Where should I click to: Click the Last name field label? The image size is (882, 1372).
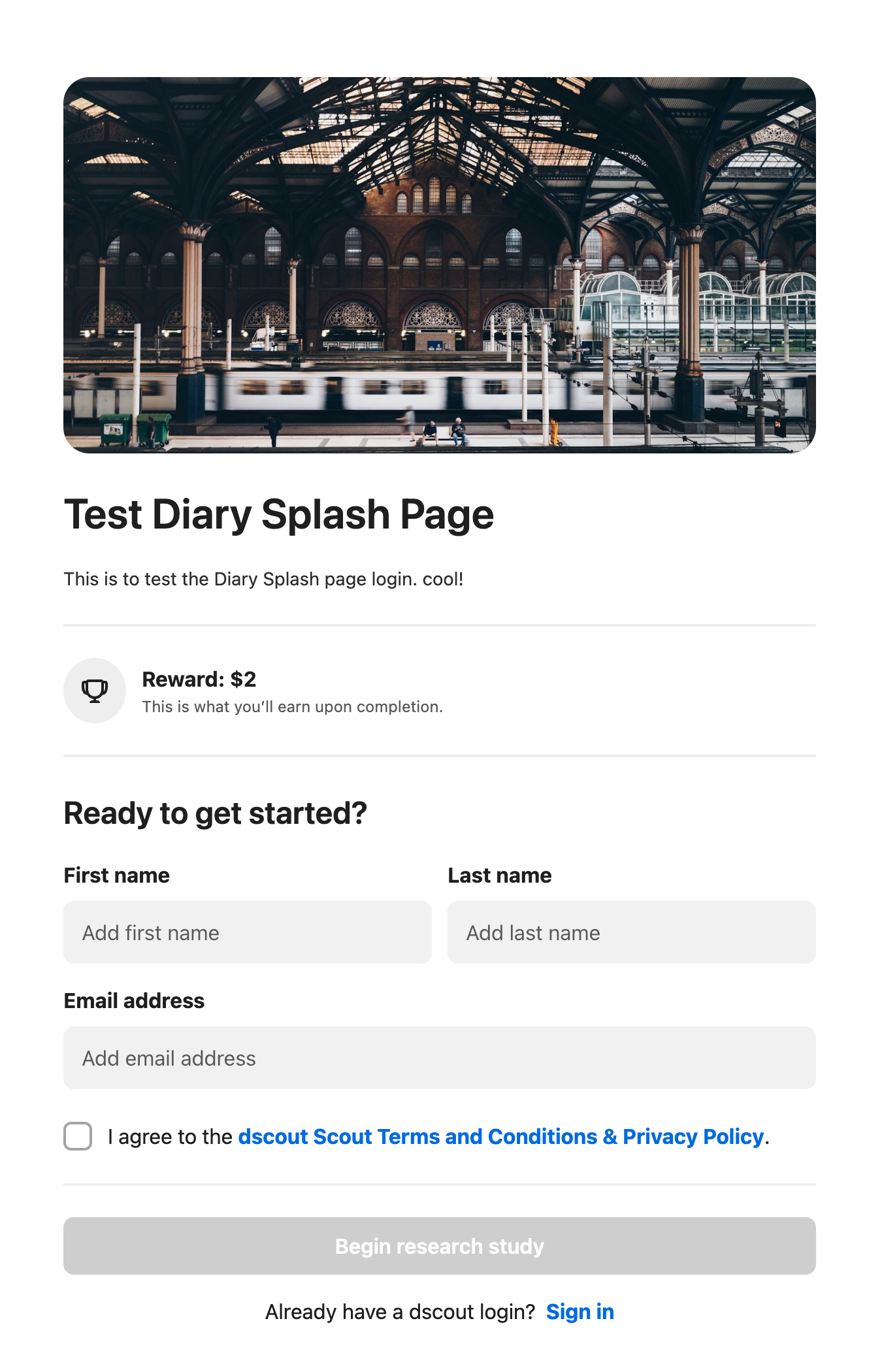[x=500, y=875]
